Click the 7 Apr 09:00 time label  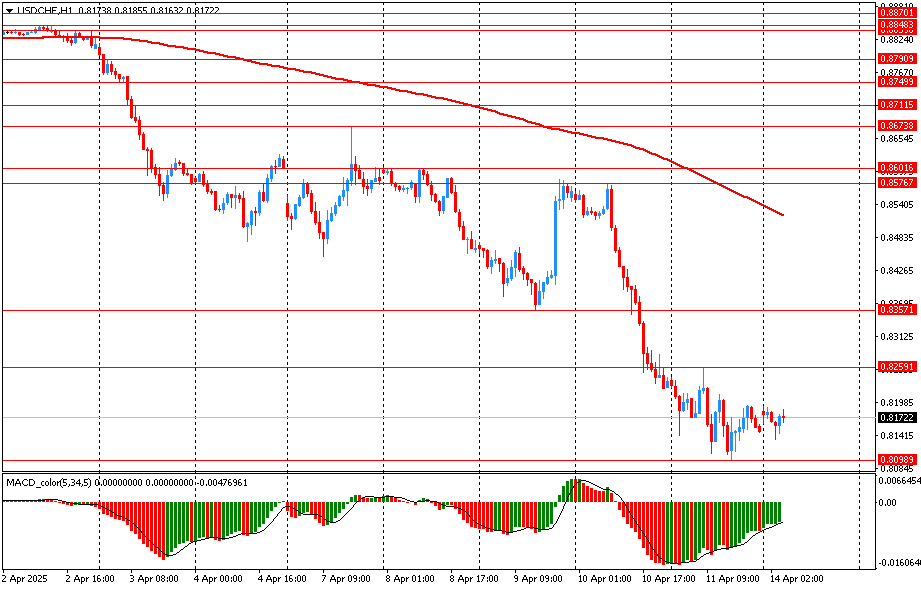coord(345,578)
